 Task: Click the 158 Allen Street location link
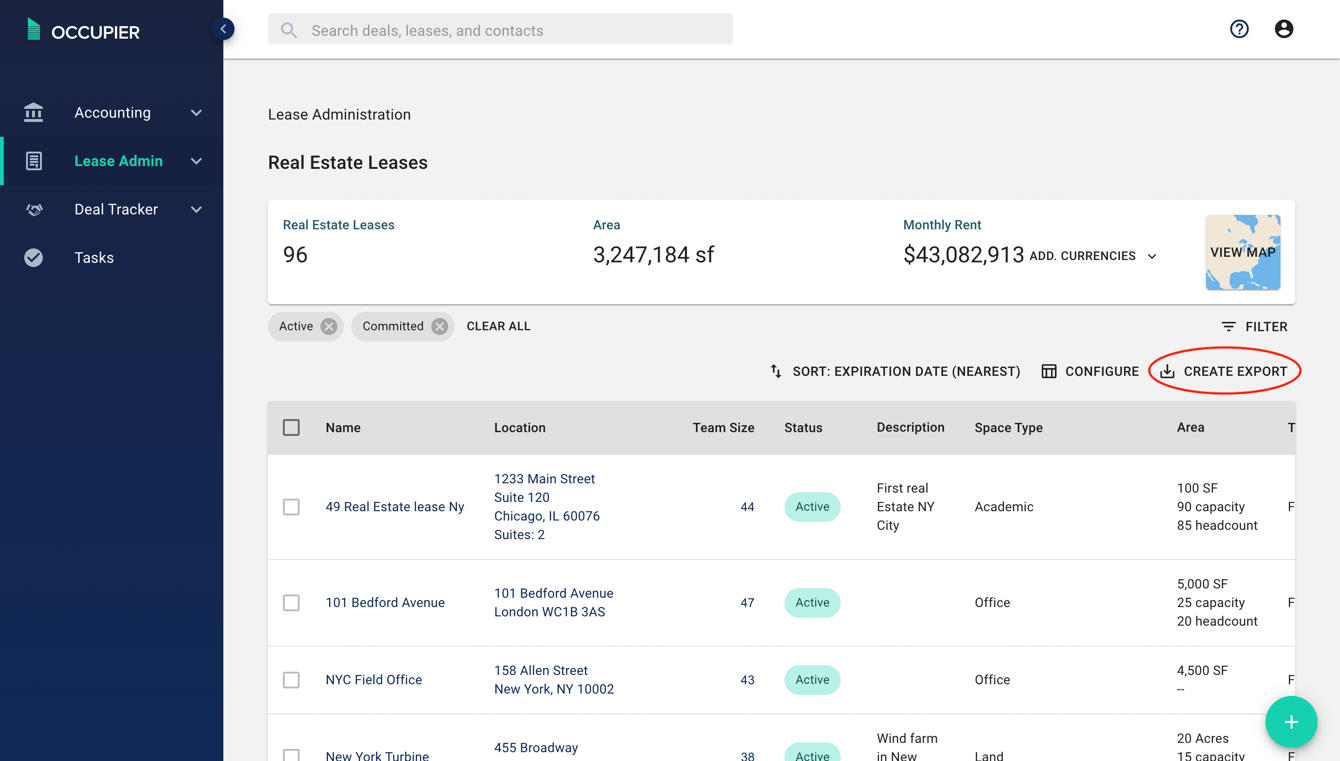tap(554, 680)
